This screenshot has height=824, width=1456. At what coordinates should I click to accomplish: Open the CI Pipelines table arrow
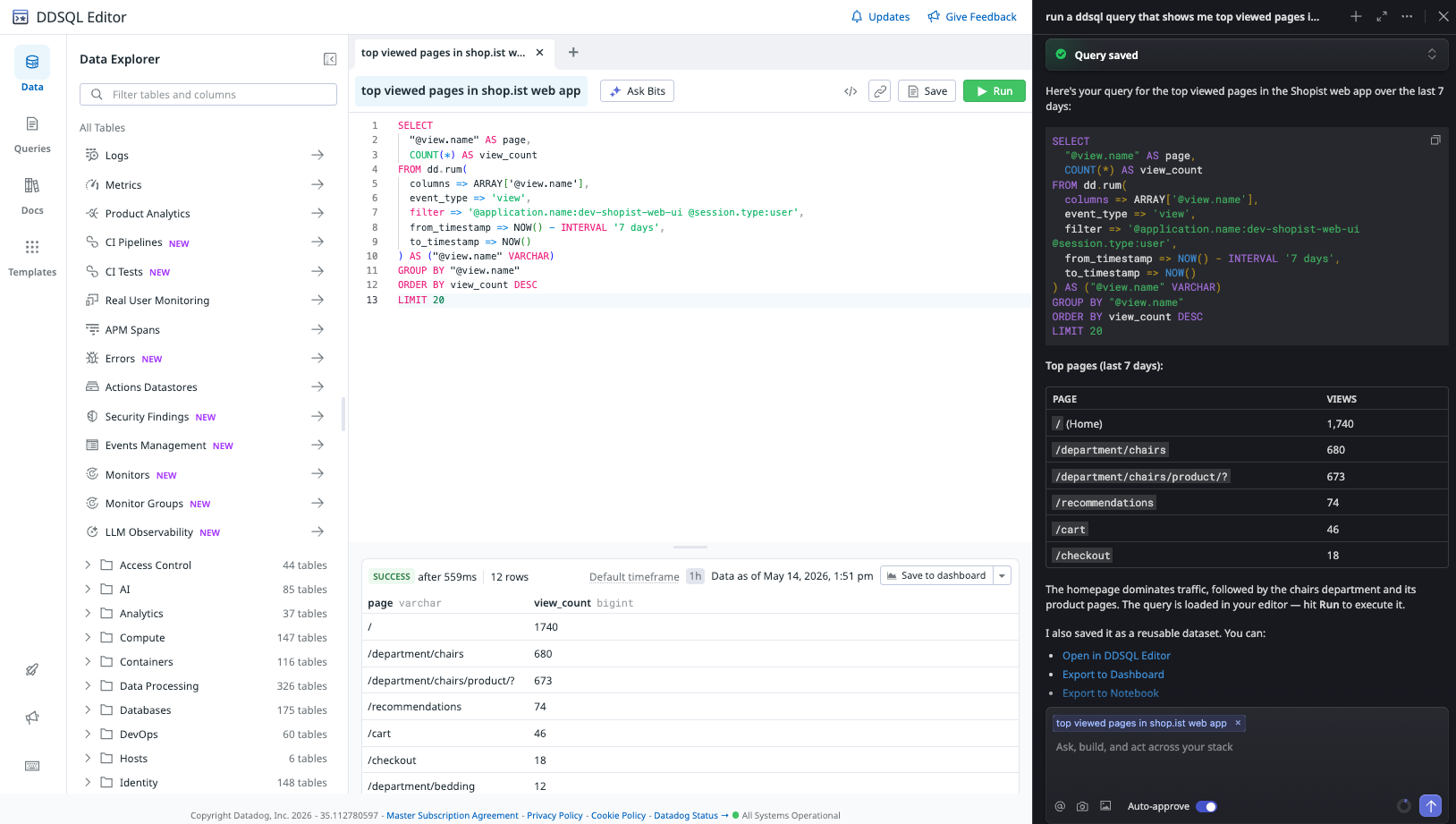click(317, 242)
